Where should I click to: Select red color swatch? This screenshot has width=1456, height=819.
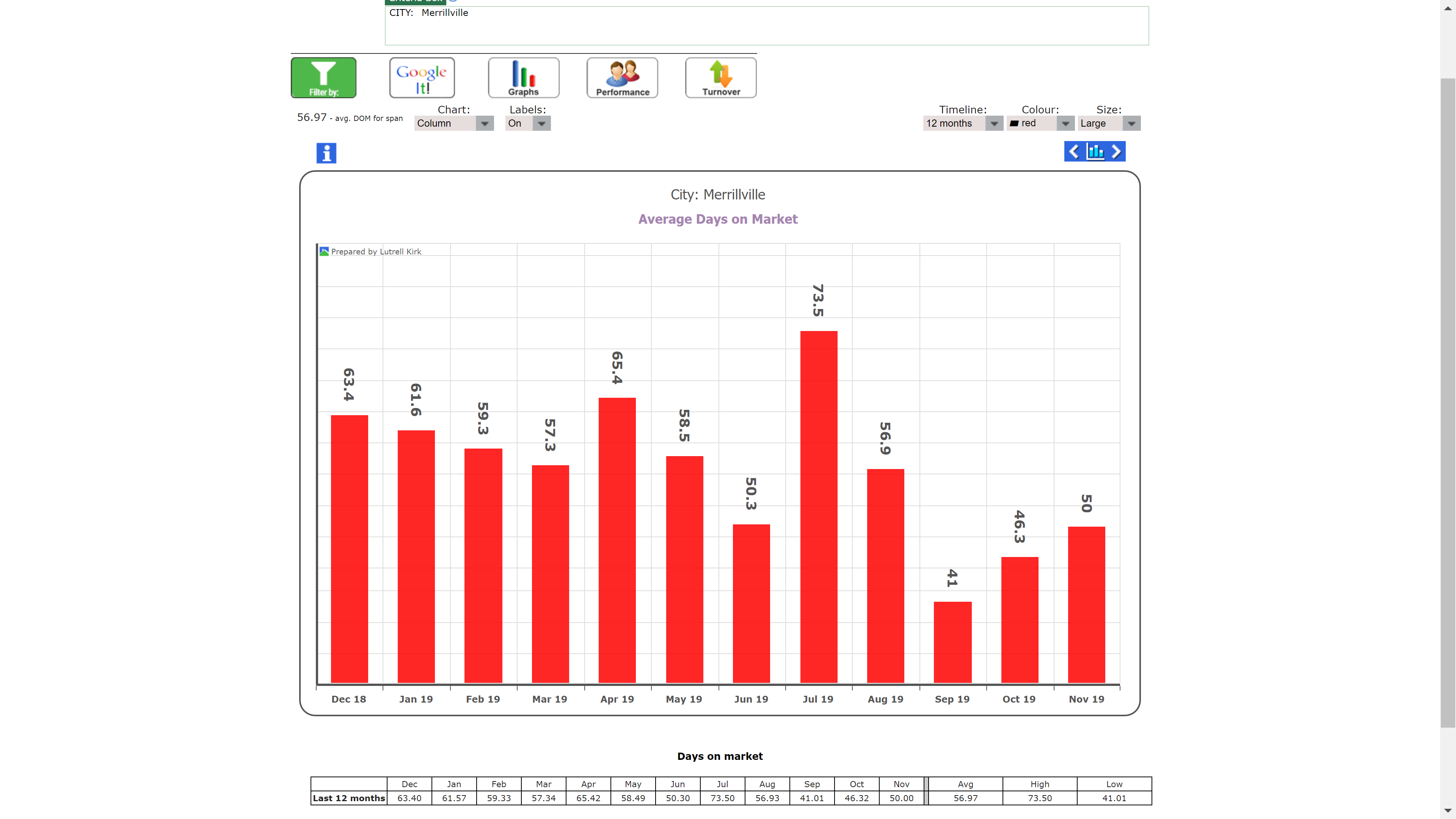1014,123
